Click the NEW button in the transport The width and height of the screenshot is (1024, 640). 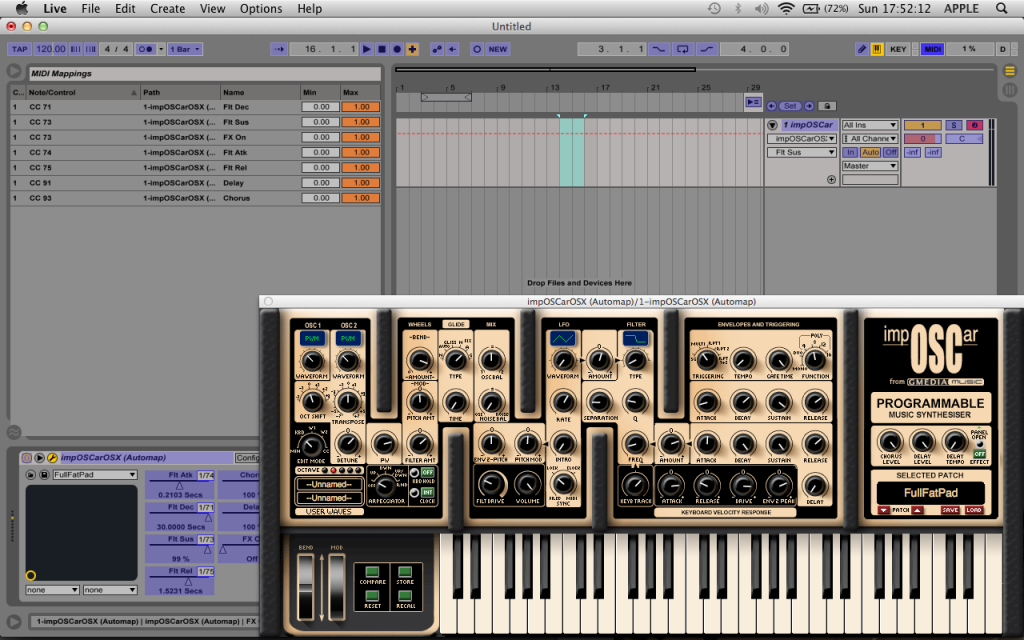pyautogui.click(x=498, y=49)
